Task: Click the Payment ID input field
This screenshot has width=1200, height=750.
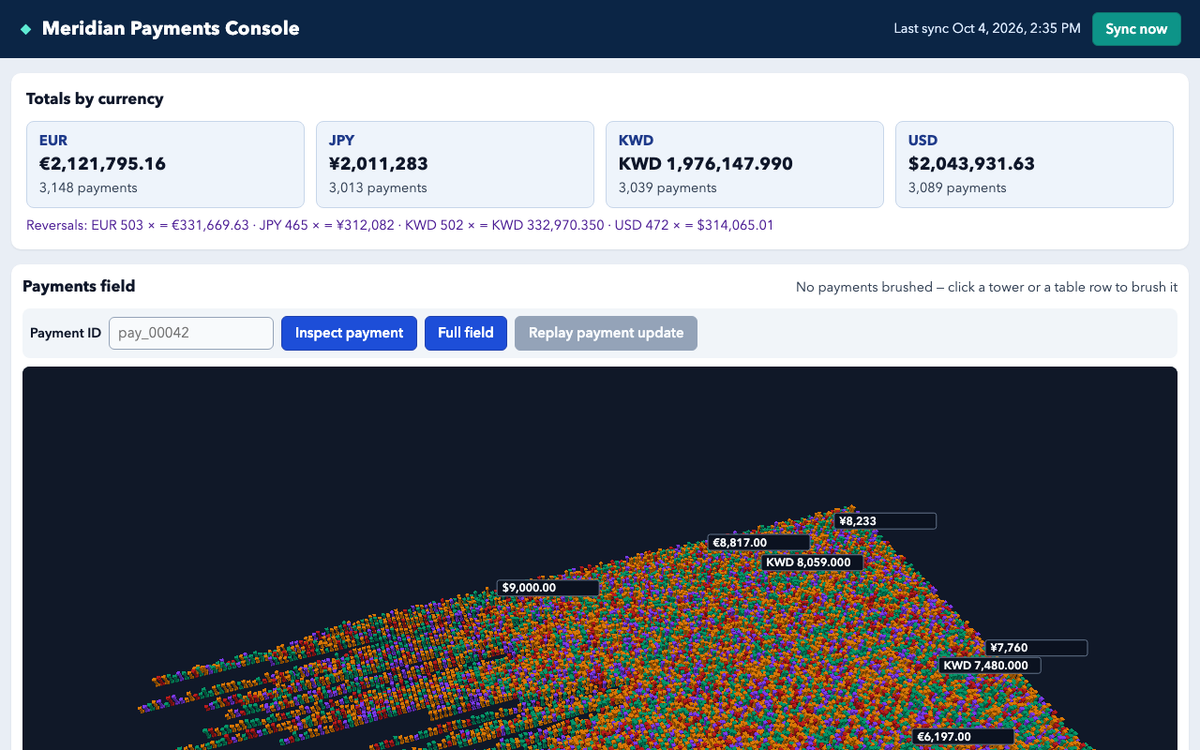Action: pyautogui.click(x=191, y=333)
